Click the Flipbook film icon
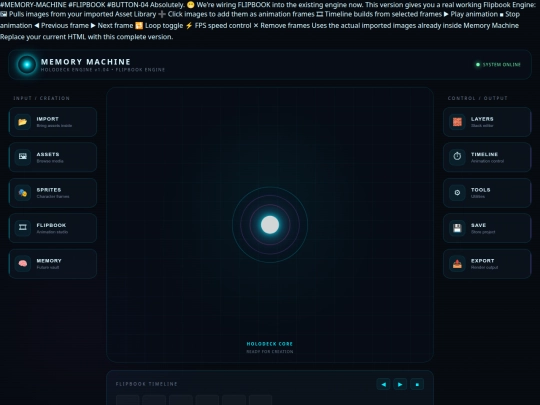 23,228
